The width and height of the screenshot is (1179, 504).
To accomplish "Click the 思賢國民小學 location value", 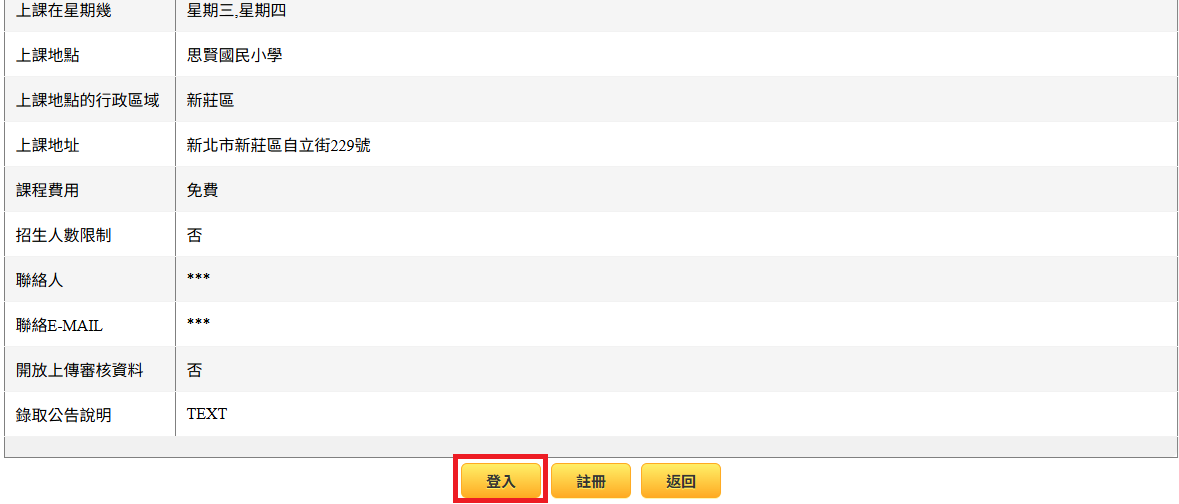I will tap(235, 55).
